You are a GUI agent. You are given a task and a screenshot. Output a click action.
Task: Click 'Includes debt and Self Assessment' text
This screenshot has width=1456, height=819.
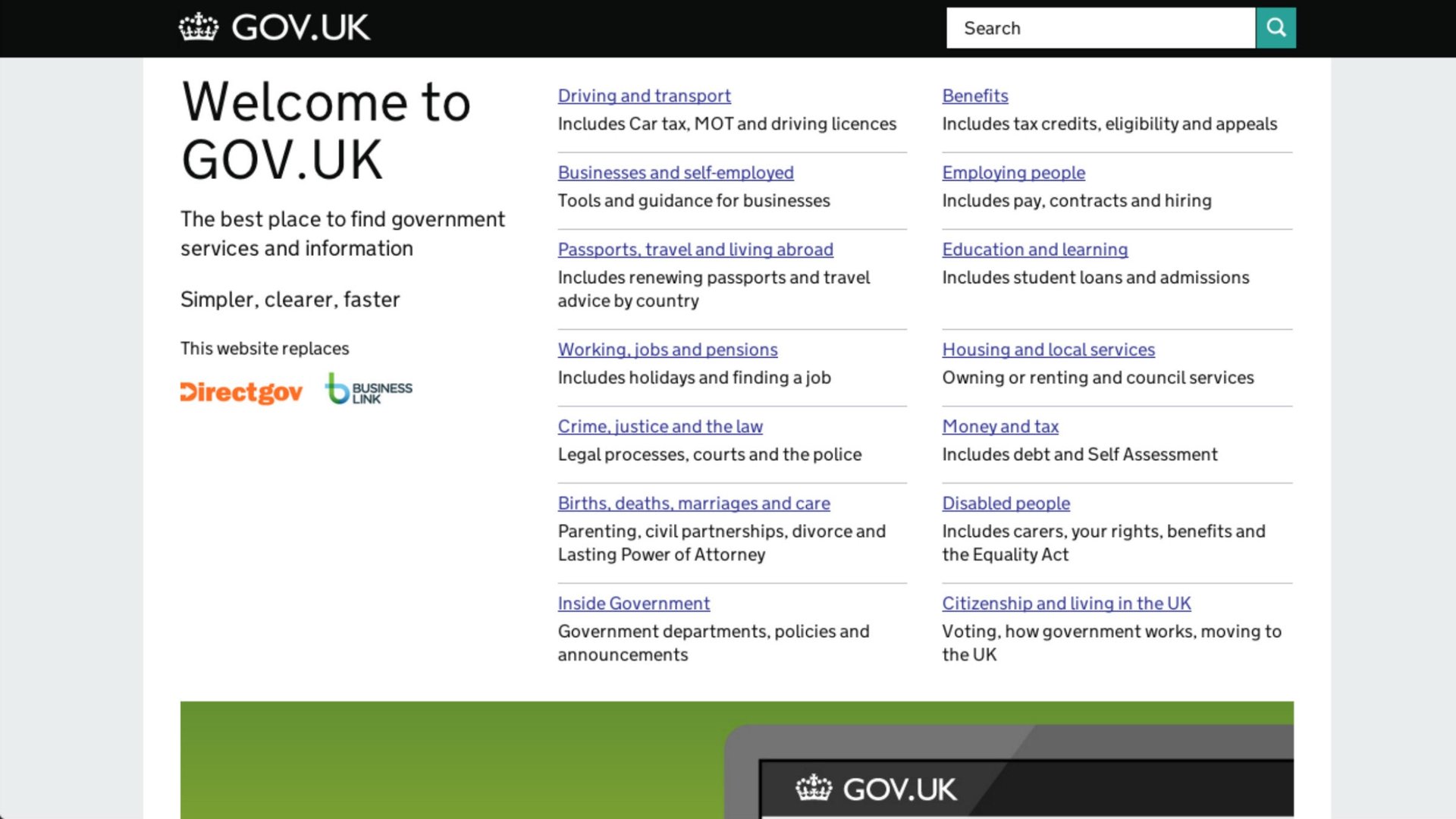[x=1079, y=454]
